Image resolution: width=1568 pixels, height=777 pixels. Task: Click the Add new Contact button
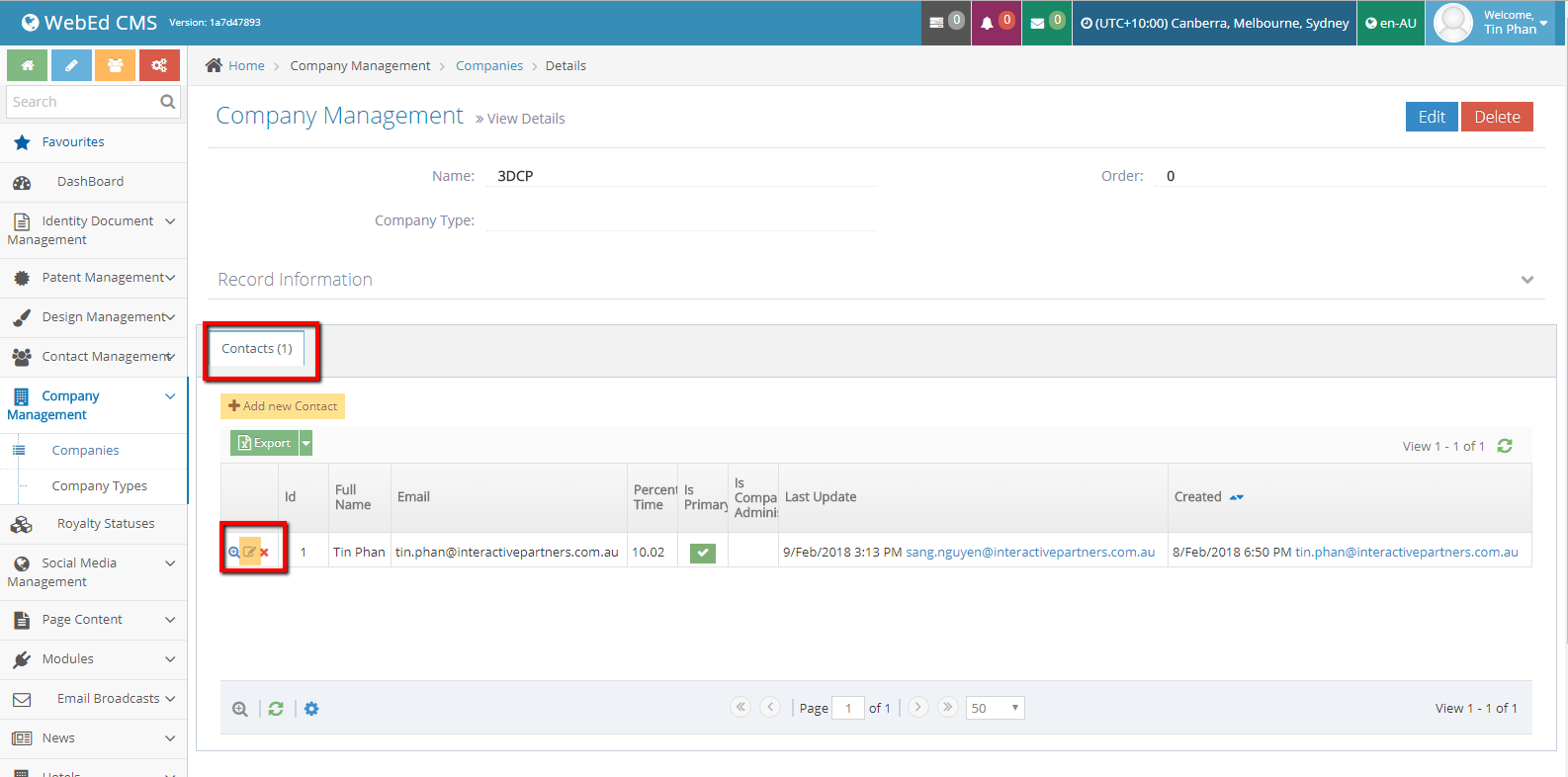pyautogui.click(x=283, y=406)
